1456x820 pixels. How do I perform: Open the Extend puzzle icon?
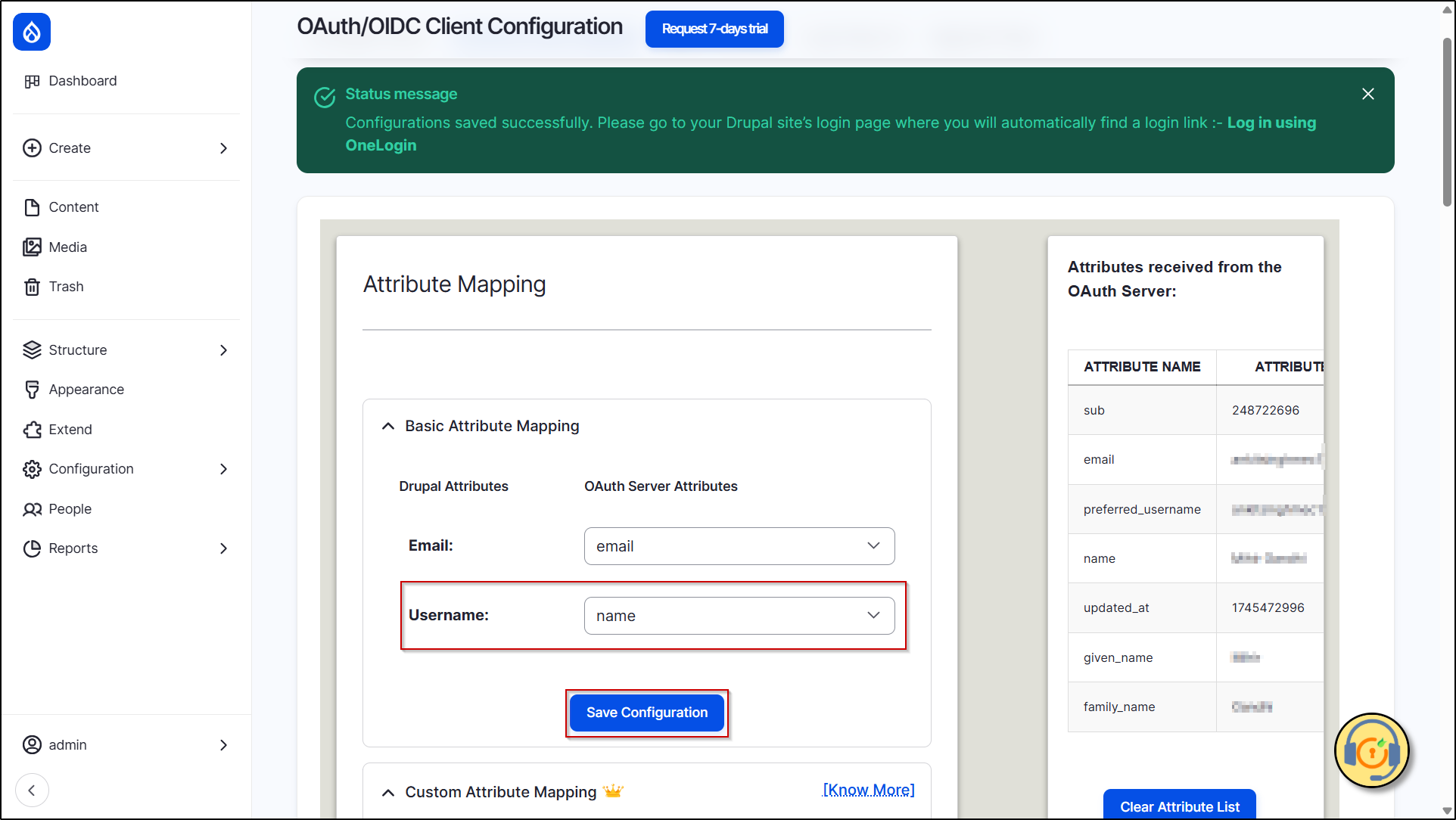(32, 429)
